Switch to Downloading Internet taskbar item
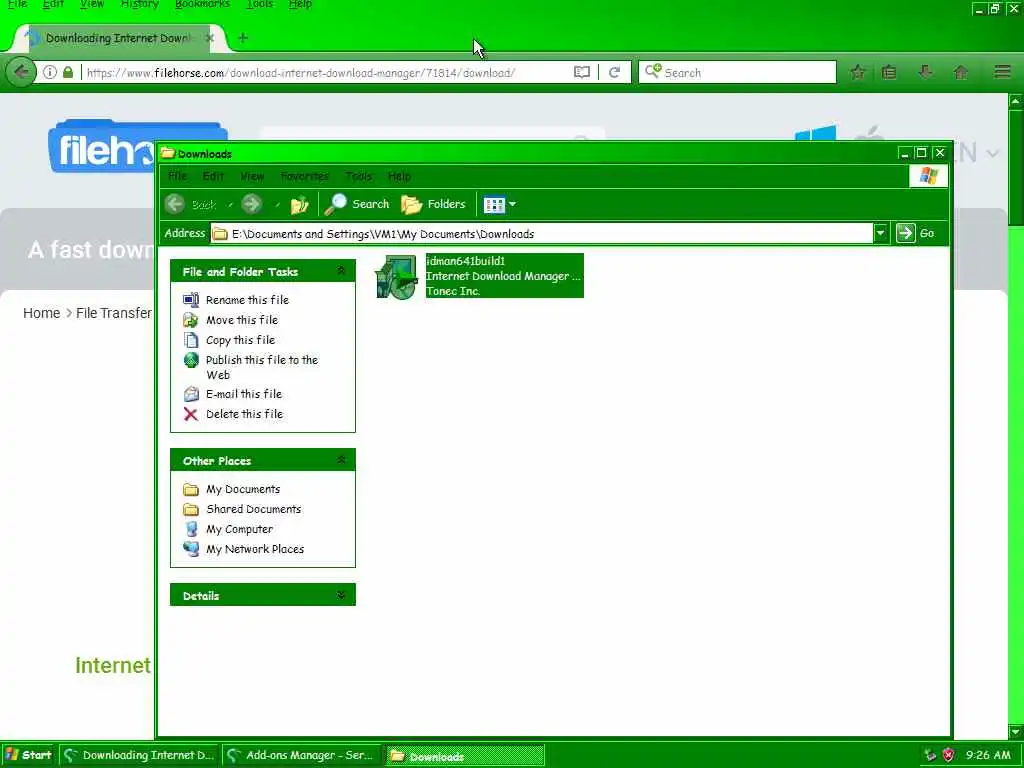This screenshot has width=1024, height=768. [x=140, y=756]
